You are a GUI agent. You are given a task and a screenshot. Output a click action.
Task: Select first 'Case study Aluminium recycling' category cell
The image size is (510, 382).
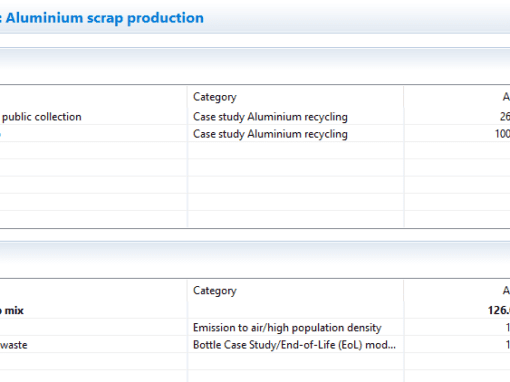click(x=270, y=117)
